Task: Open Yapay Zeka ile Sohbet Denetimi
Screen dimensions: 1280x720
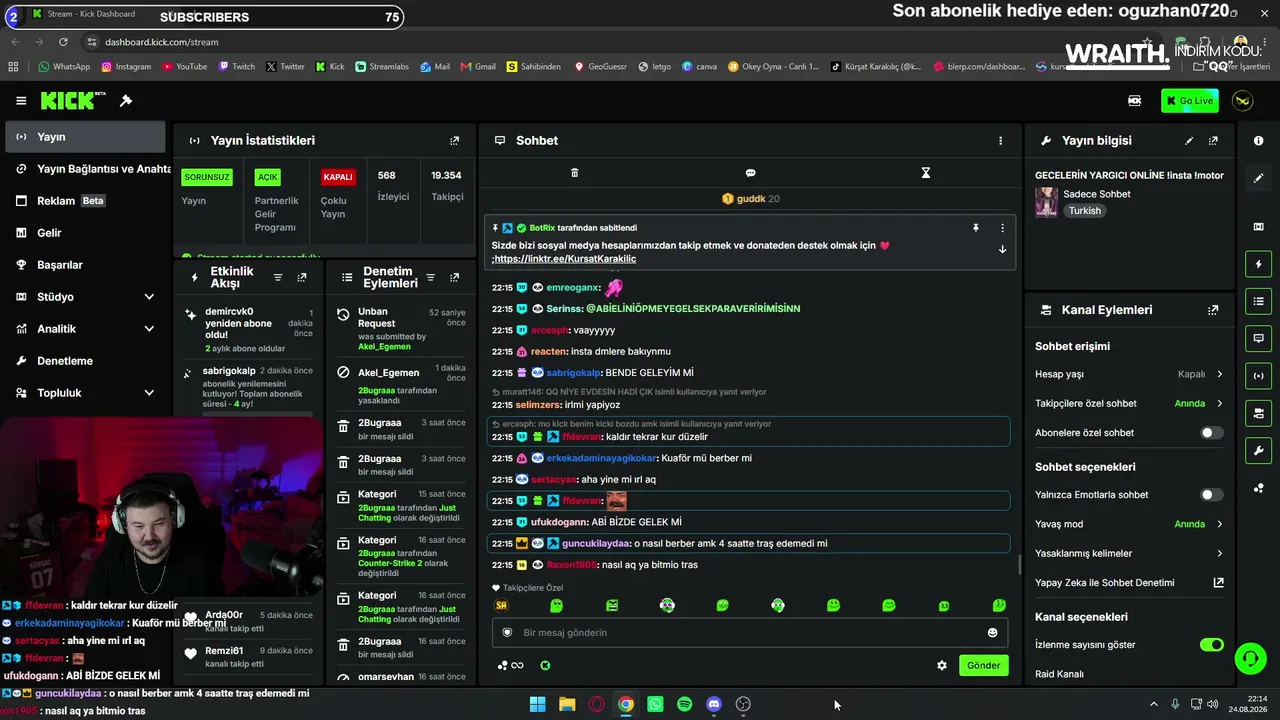Action: (x=1129, y=583)
